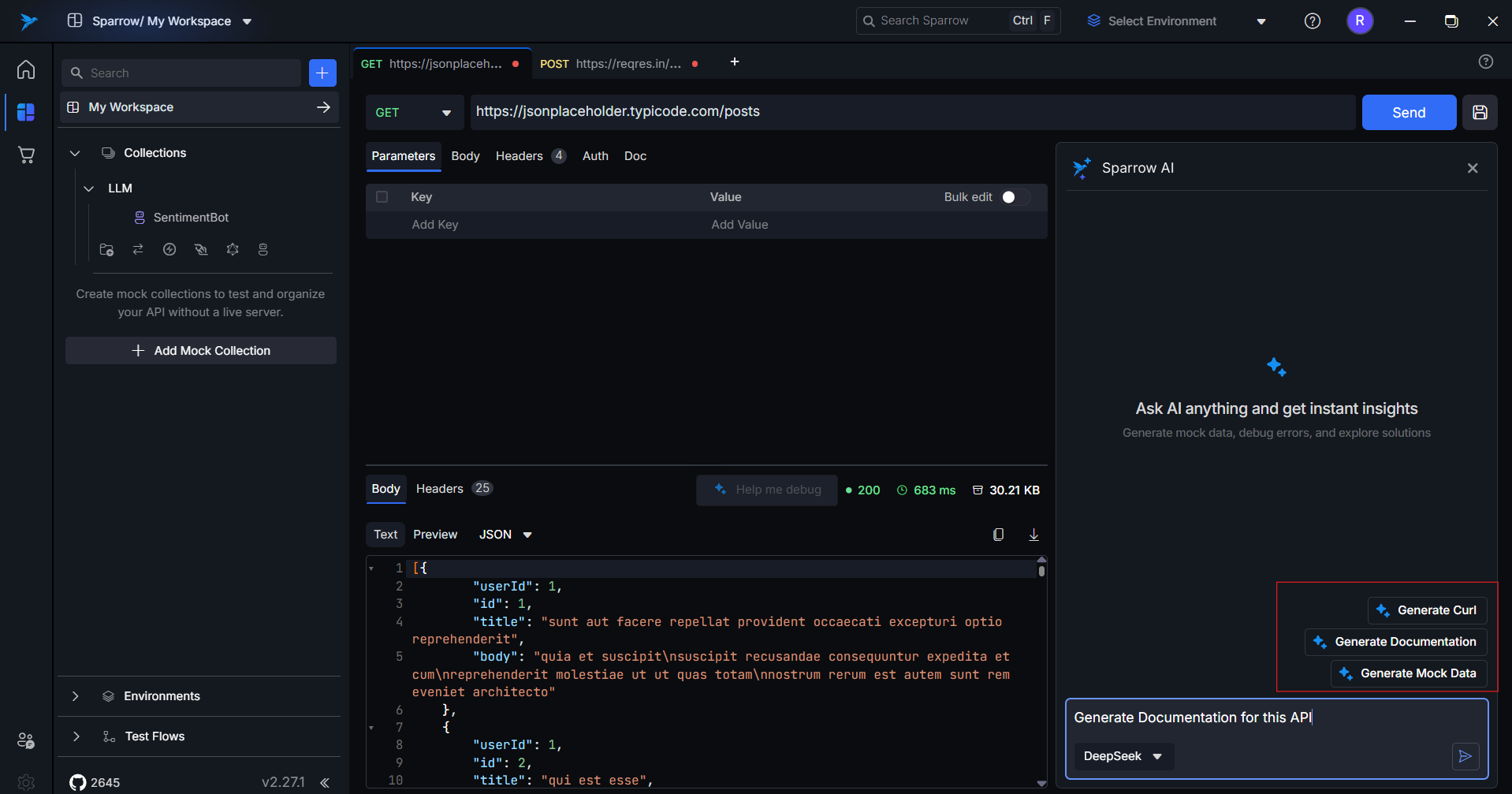Add Socket.IO request via lightning icon

(x=169, y=249)
